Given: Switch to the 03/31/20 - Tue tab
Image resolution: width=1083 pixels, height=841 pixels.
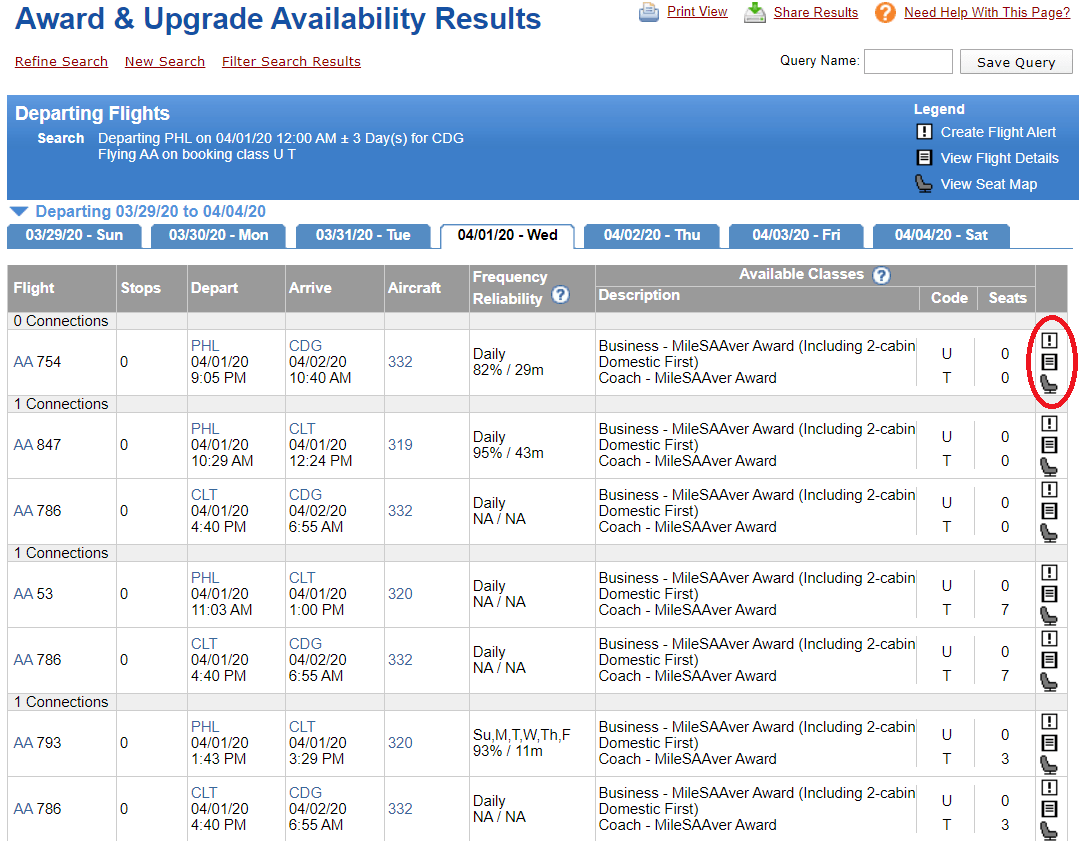Looking at the screenshot, I should pyautogui.click(x=363, y=235).
